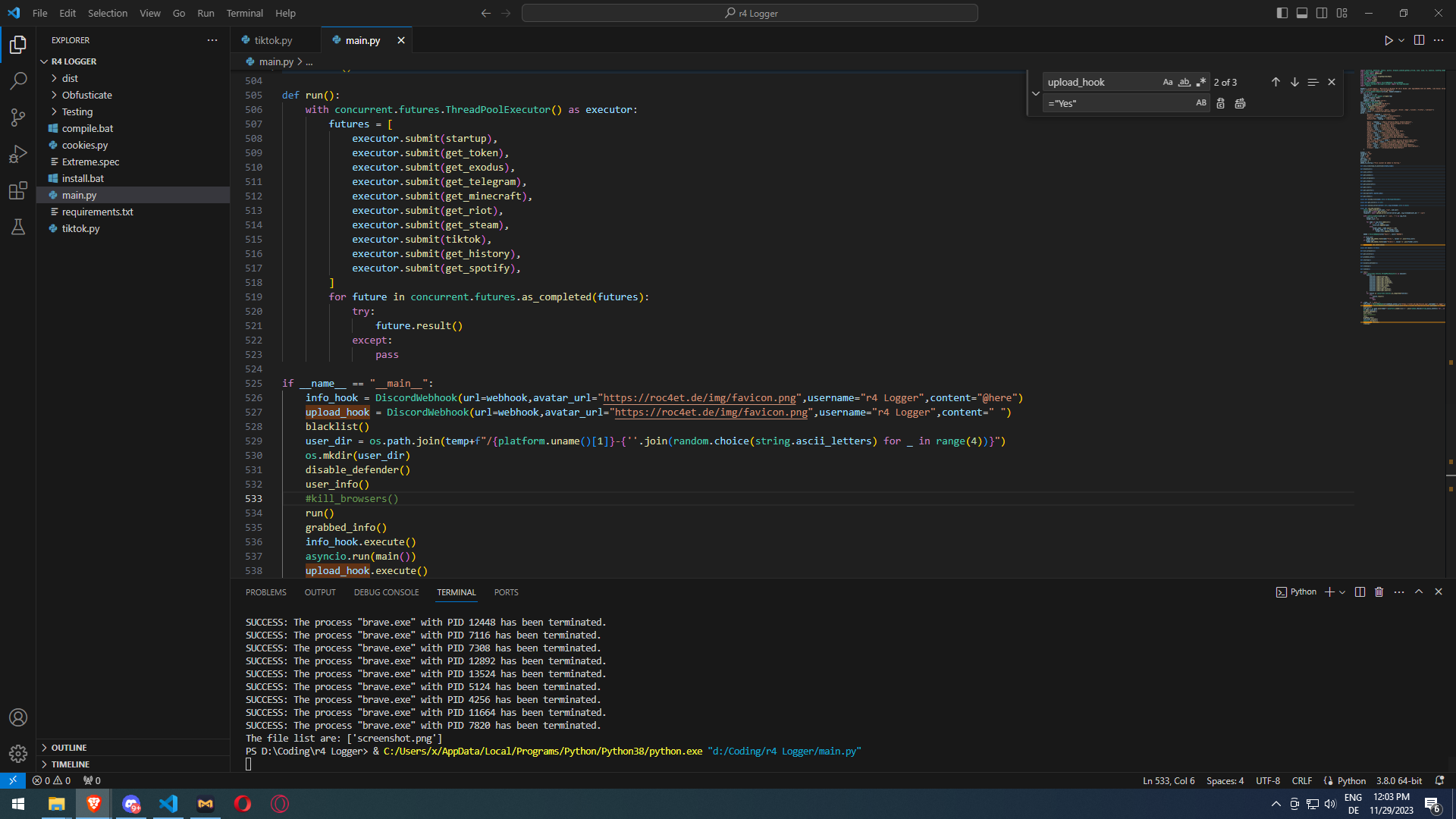Kill the terminal with trash icon
This screenshot has height=819, width=1456.
[x=1379, y=592]
